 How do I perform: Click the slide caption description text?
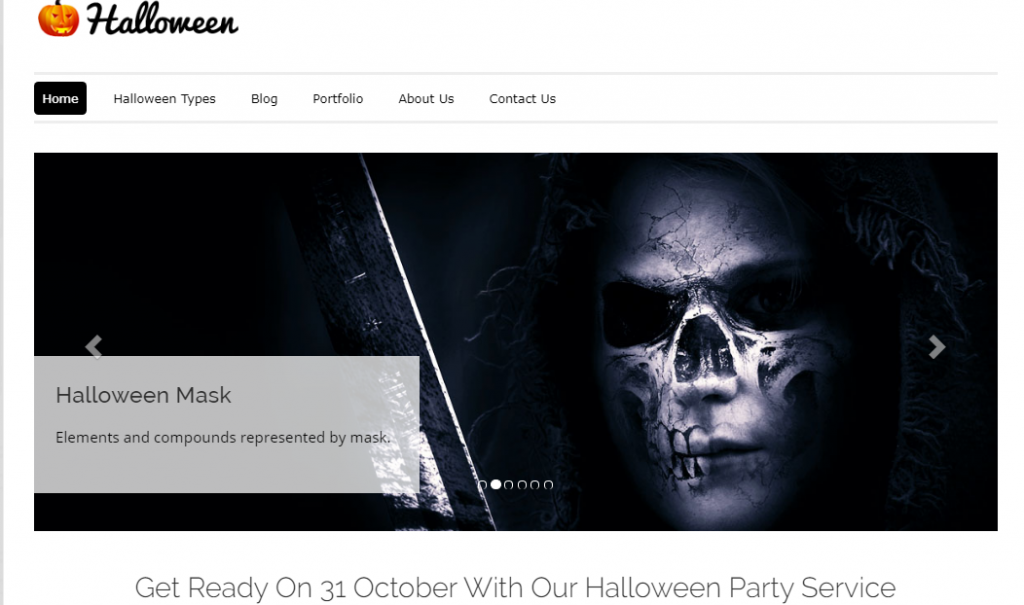click(x=223, y=437)
